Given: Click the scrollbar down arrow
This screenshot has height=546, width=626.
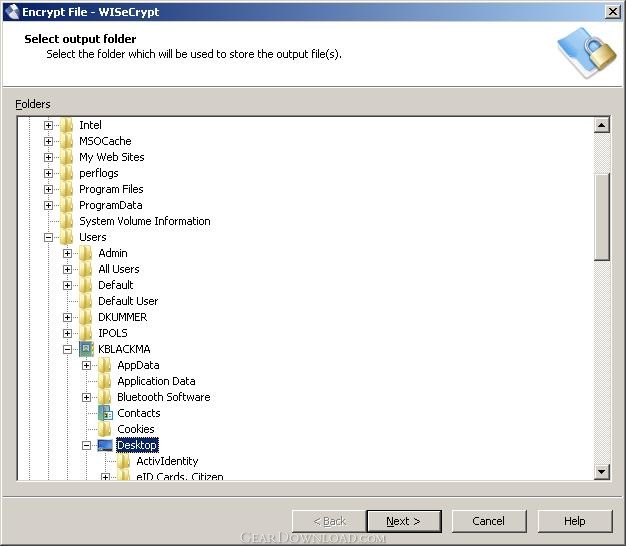Looking at the screenshot, I should pyautogui.click(x=602, y=472).
